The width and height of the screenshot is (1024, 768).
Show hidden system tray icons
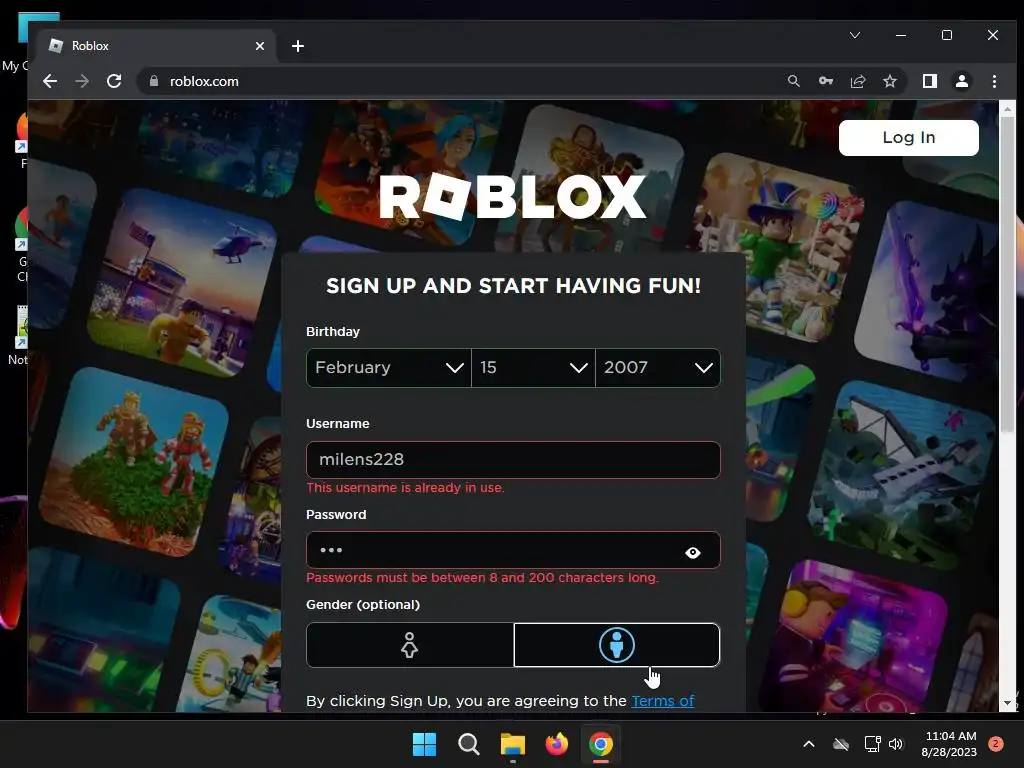pos(808,744)
